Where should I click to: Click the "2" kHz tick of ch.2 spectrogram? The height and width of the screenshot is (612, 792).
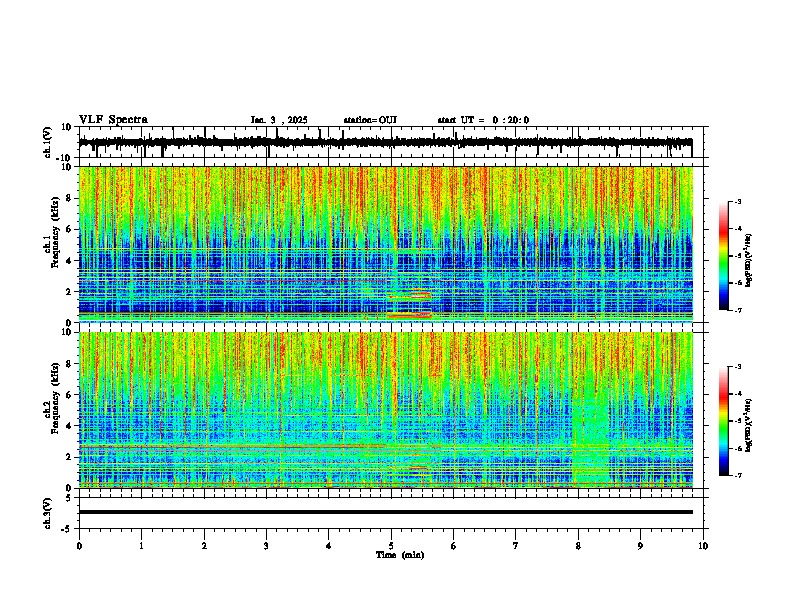(x=69, y=457)
